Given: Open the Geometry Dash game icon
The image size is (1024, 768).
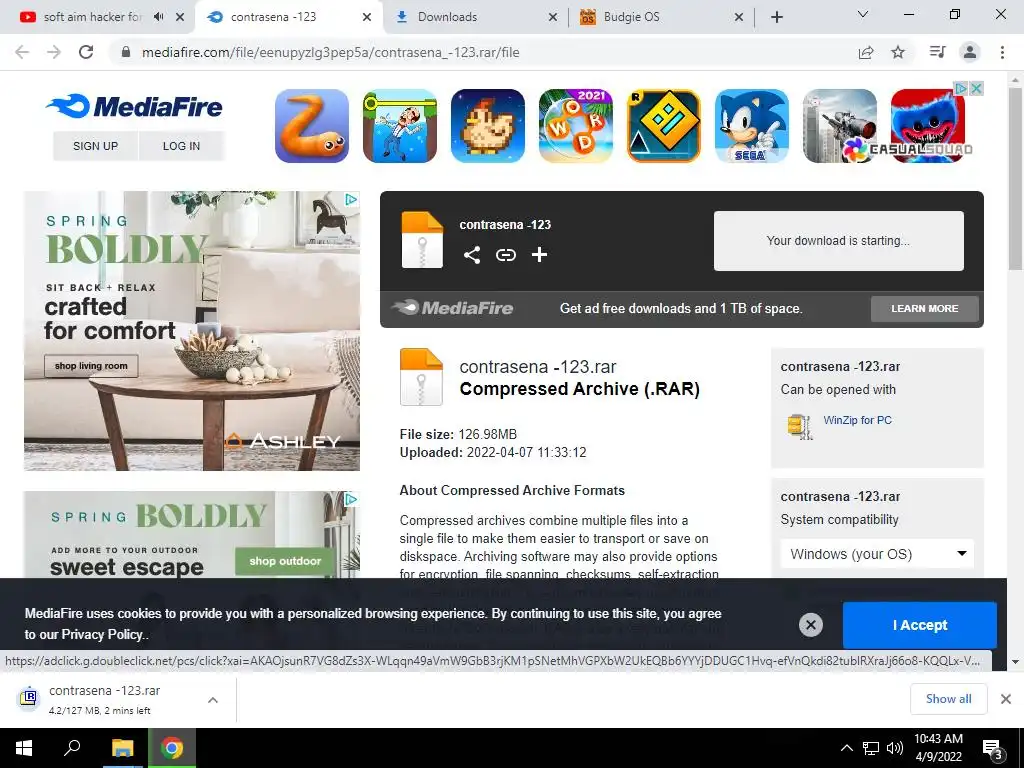Looking at the screenshot, I should [x=664, y=126].
